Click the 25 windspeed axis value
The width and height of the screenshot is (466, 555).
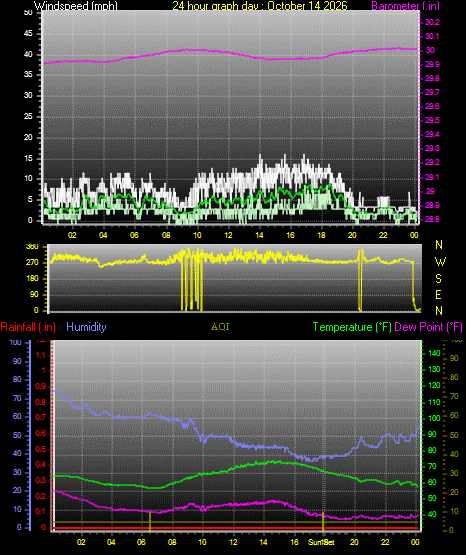click(x=28, y=116)
